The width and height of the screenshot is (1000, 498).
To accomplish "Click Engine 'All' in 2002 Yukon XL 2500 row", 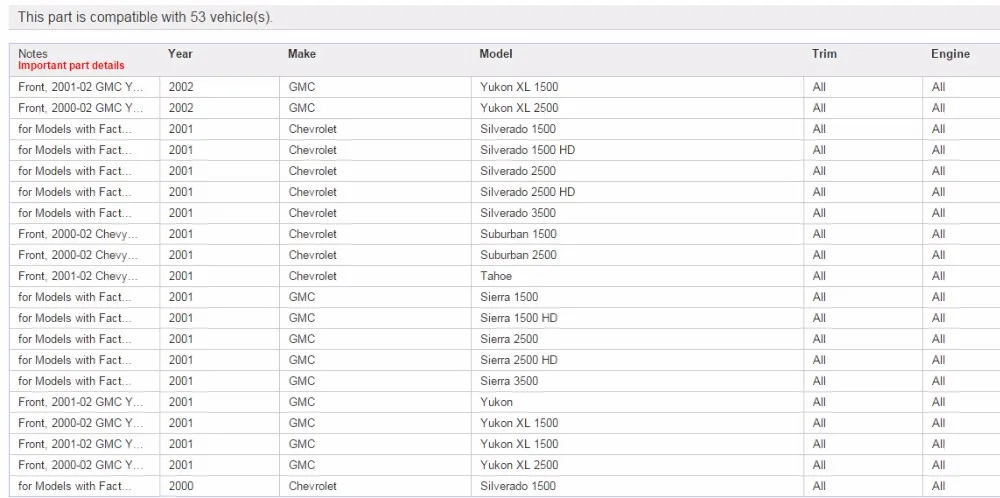I will (x=938, y=108).
